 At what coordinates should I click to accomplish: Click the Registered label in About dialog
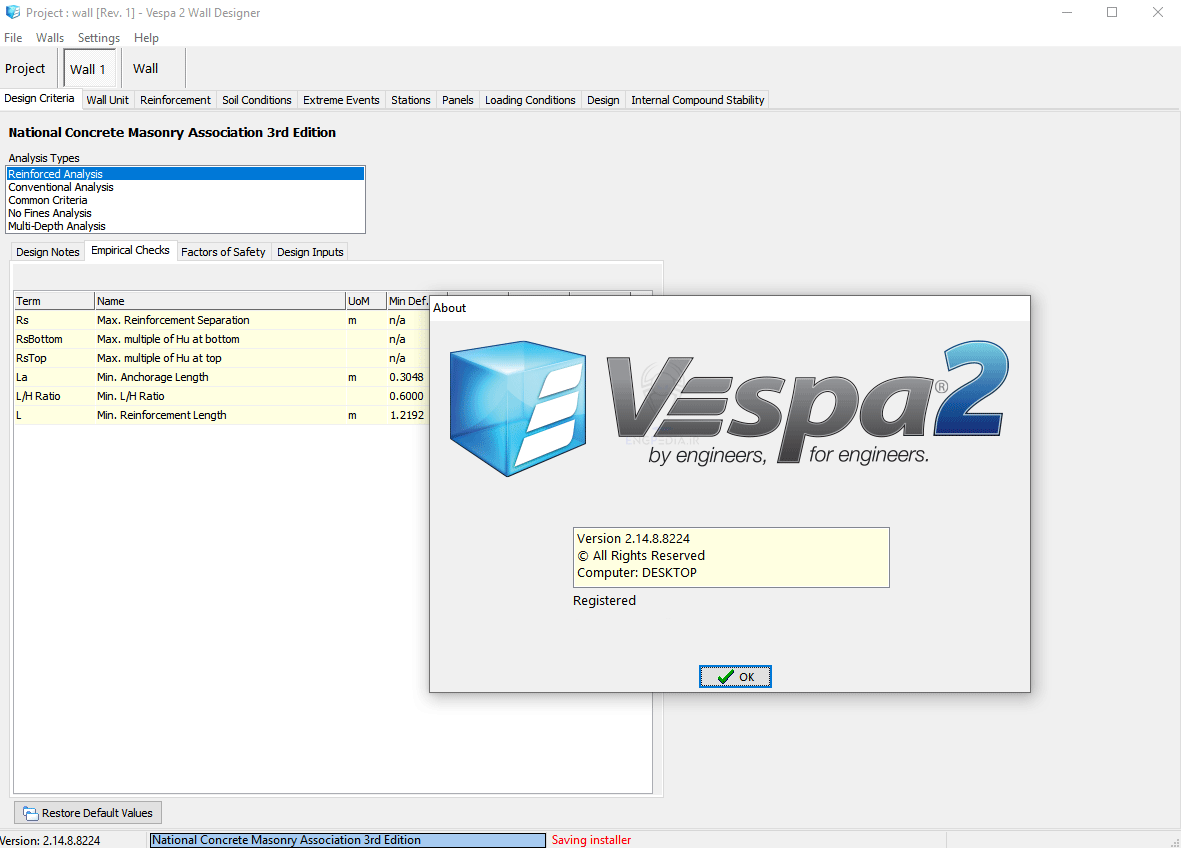coord(604,601)
